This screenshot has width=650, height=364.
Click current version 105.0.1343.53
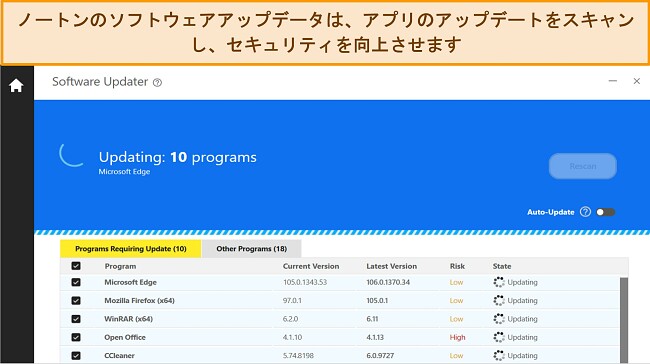click(x=305, y=282)
